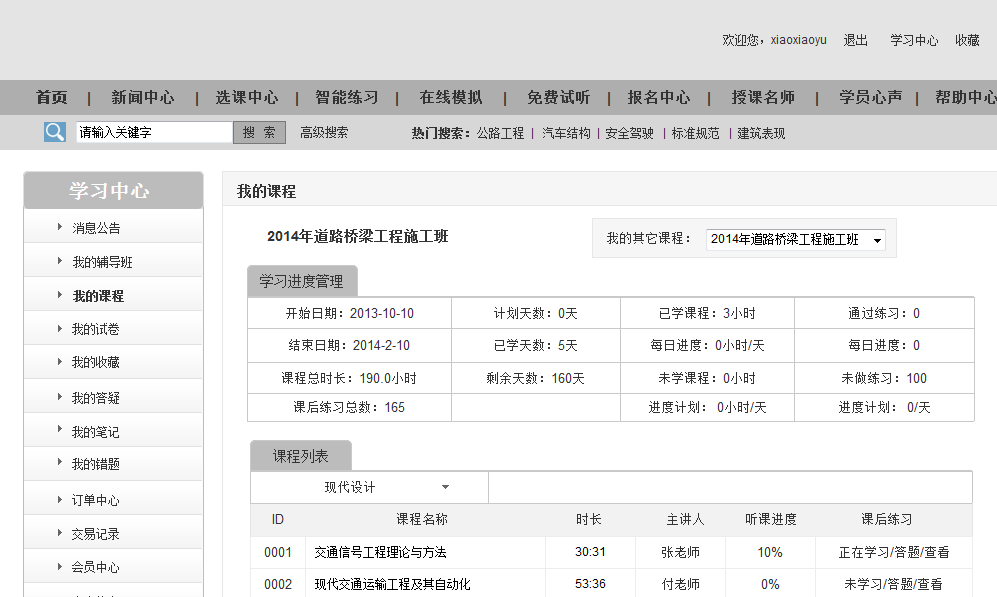The width and height of the screenshot is (997, 597).
Task: Click the 高级搜索 link
Action: 324,132
